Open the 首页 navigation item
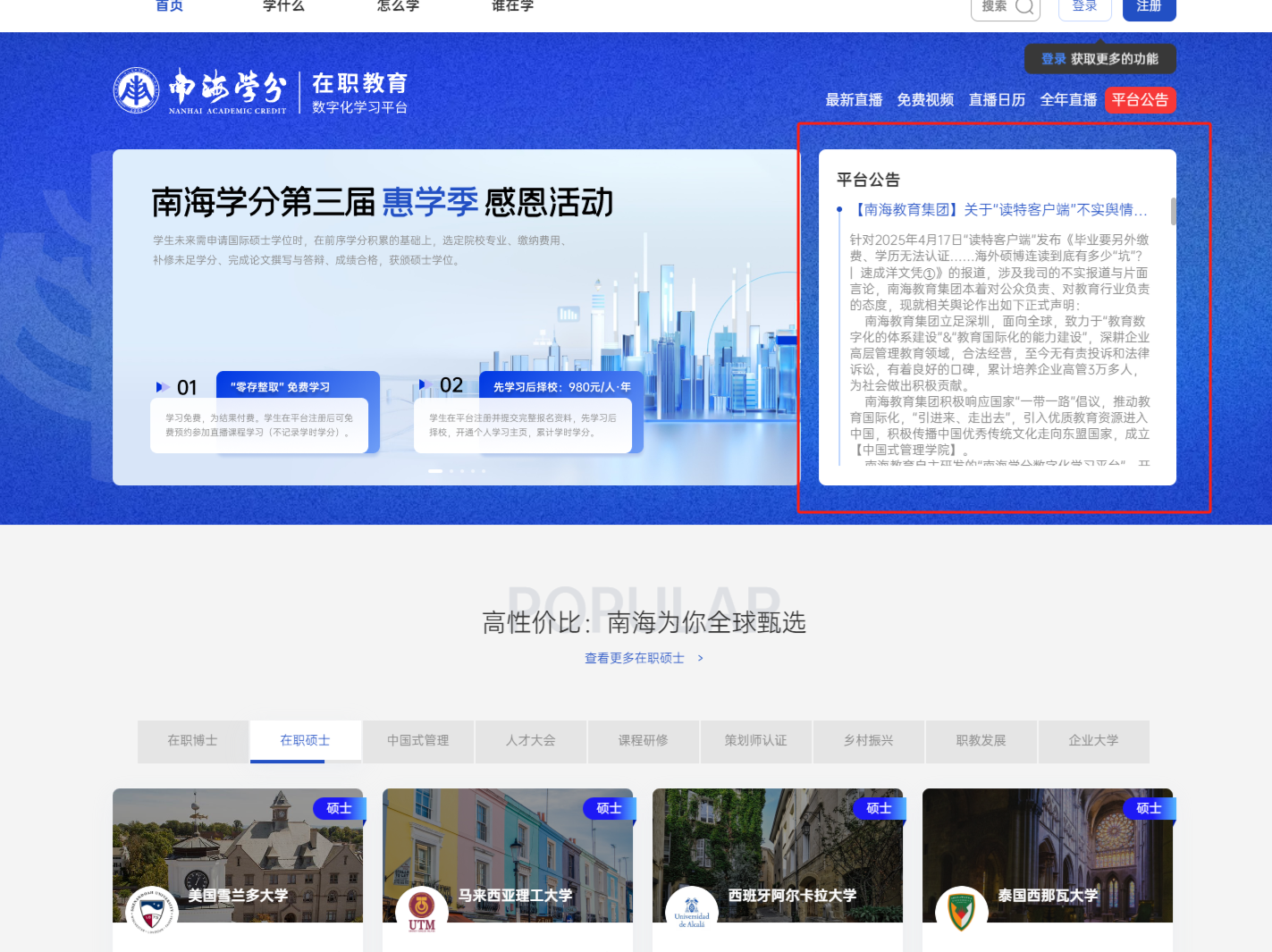 169,6
